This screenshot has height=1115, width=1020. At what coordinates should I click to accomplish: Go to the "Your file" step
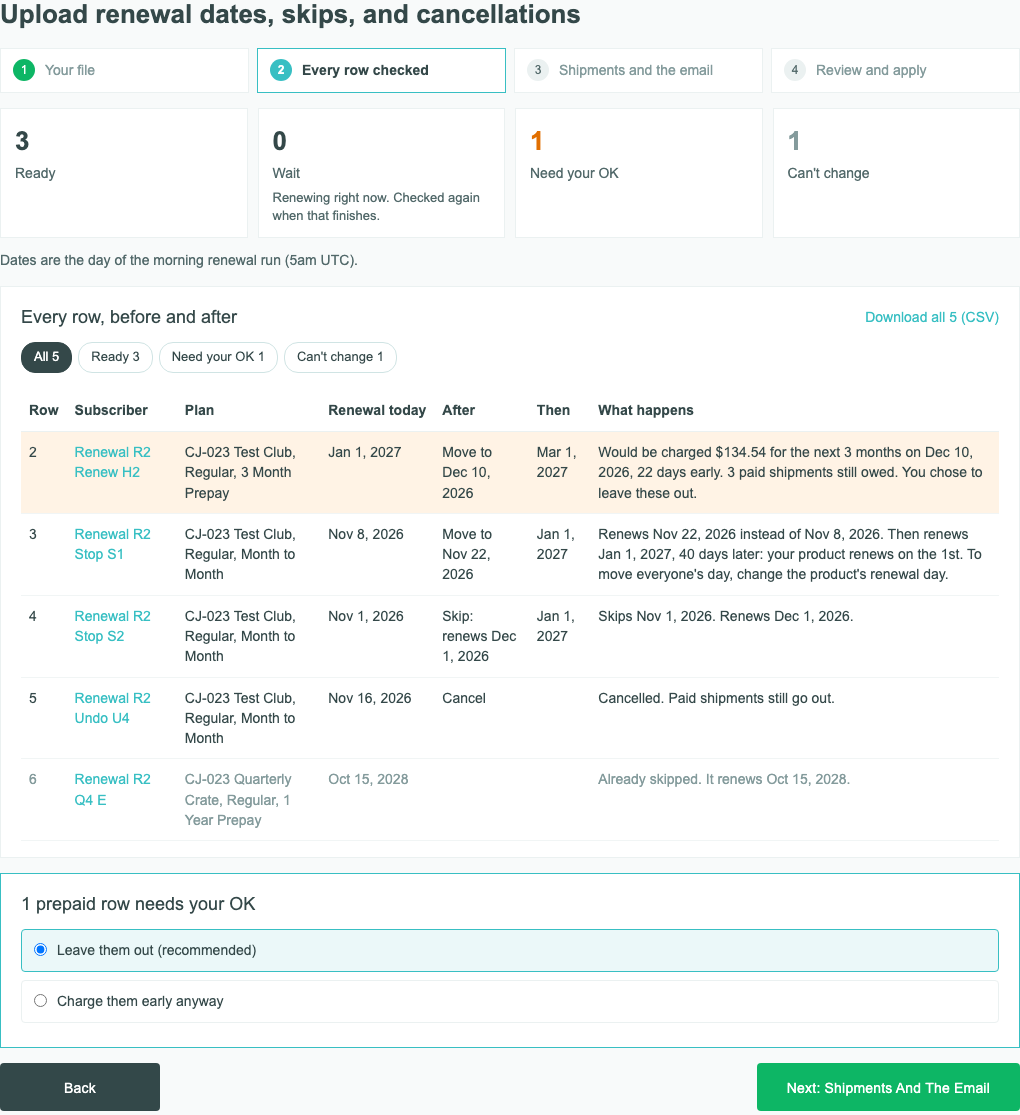pos(124,70)
